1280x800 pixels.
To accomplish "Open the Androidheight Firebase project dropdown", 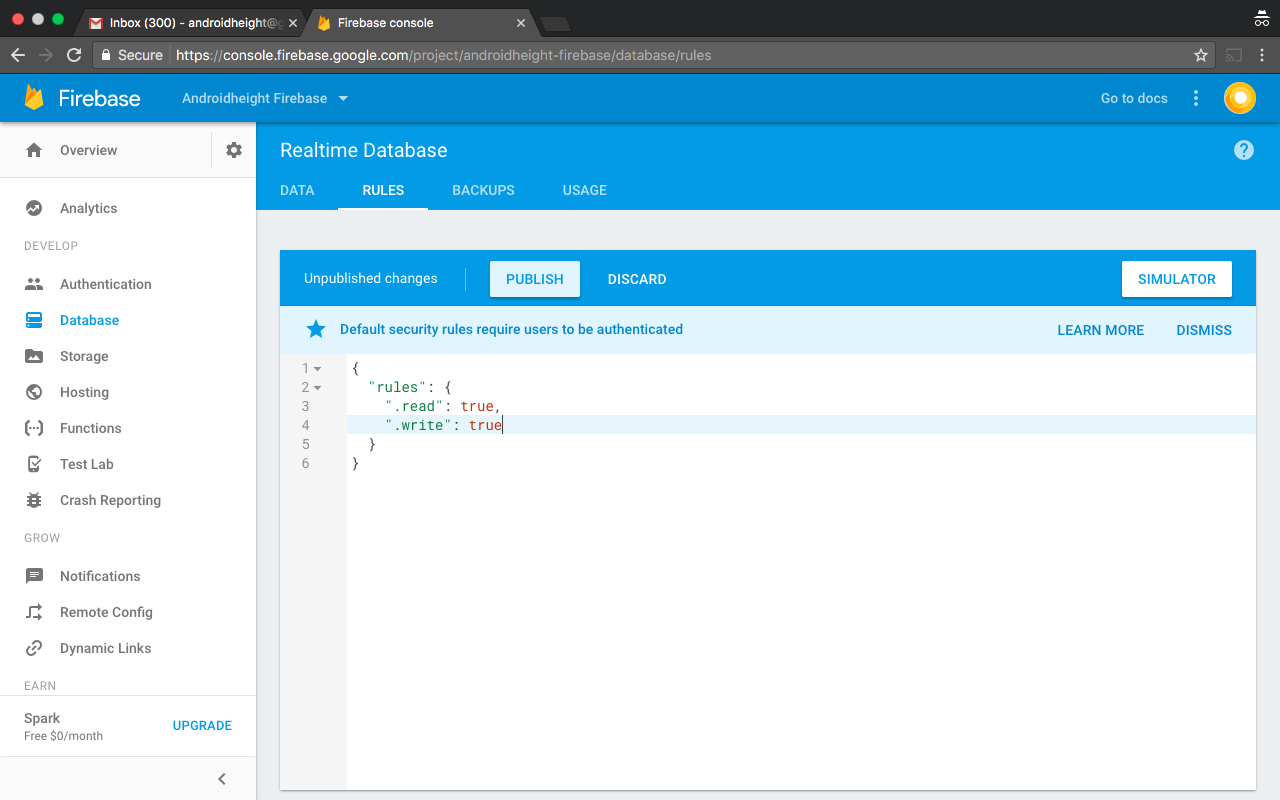I will [264, 98].
